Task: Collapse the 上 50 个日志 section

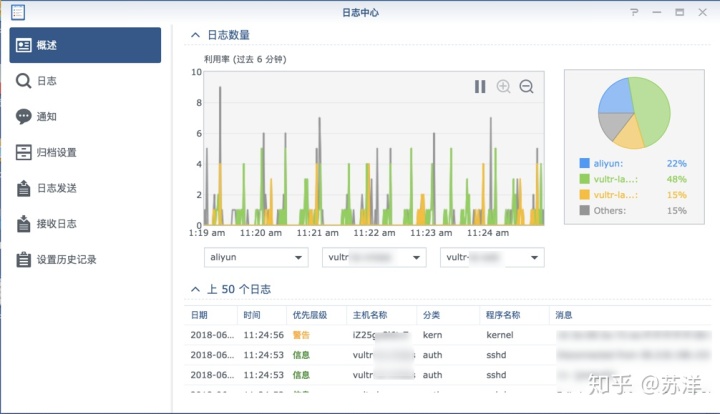Action: click(x=194, y=289)
